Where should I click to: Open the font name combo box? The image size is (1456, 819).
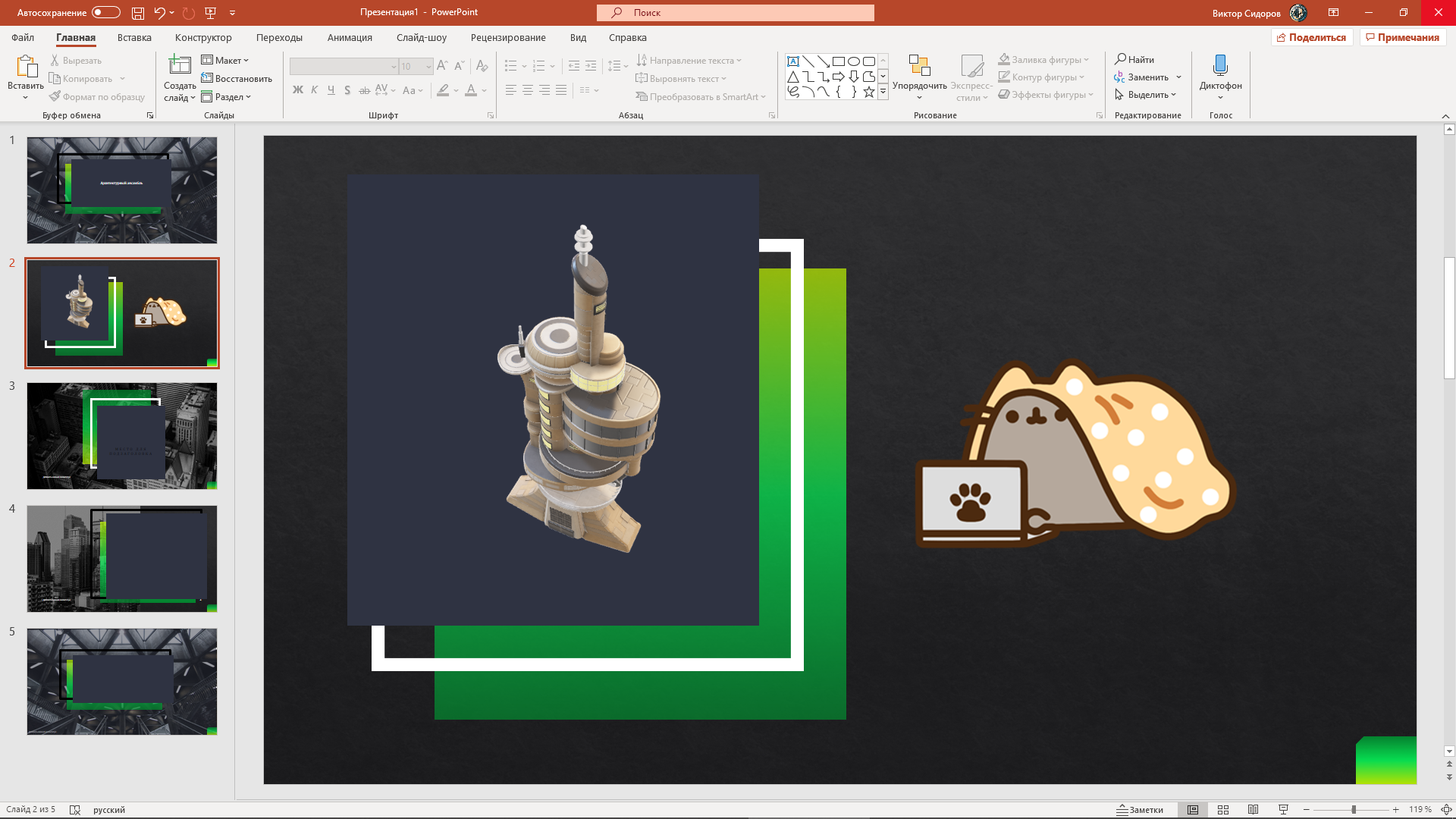344,66
